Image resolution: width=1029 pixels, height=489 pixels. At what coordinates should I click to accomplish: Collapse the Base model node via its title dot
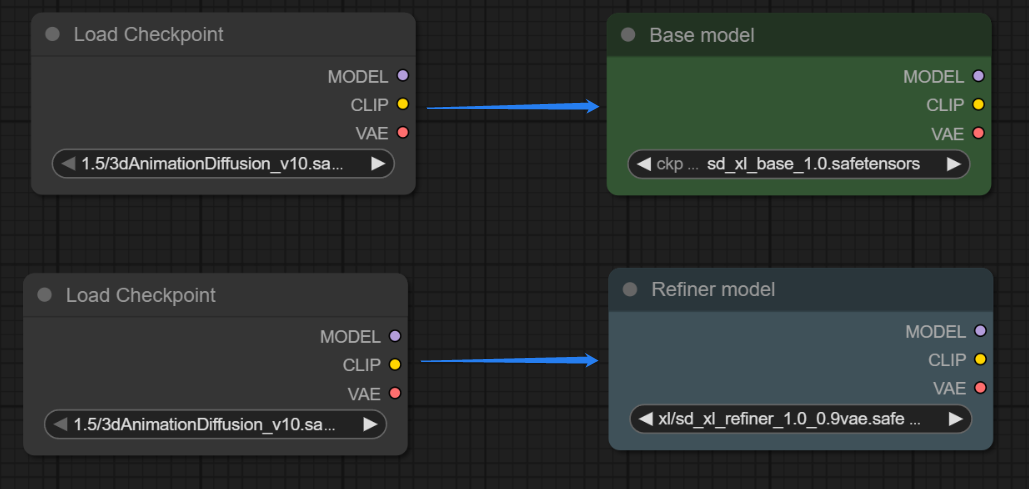pos(628,35)
